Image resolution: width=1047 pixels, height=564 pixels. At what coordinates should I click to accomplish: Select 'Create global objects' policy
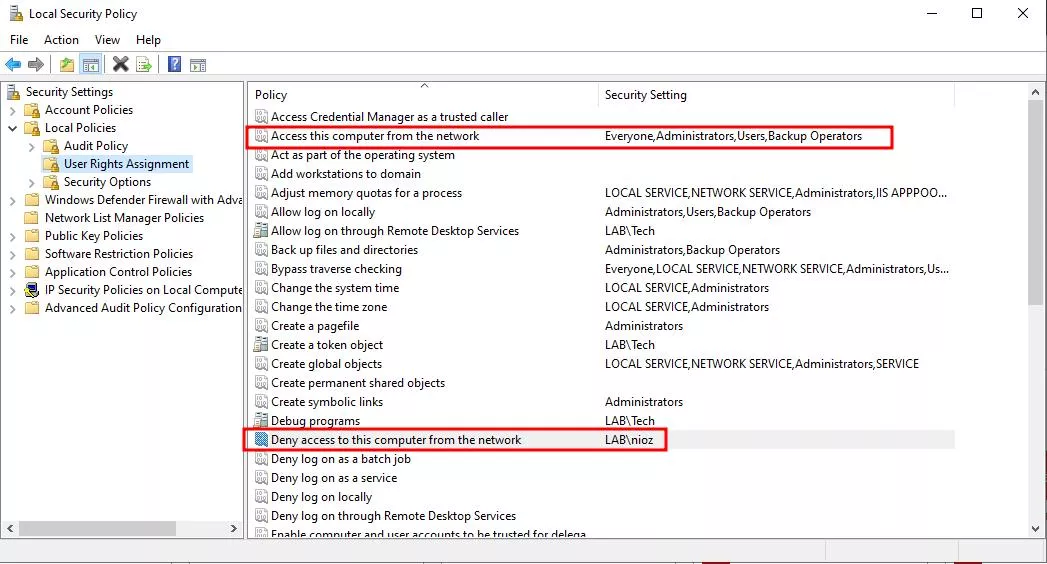coord(326,364)
